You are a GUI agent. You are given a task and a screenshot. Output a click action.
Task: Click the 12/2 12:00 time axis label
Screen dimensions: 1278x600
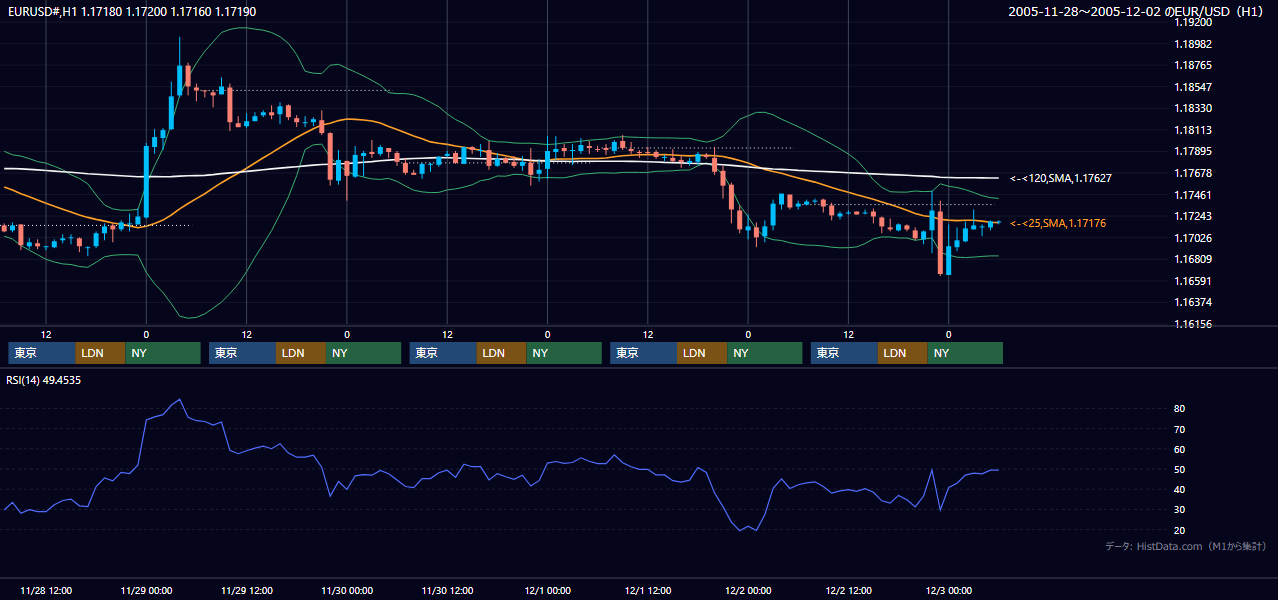tap(848, 590)
